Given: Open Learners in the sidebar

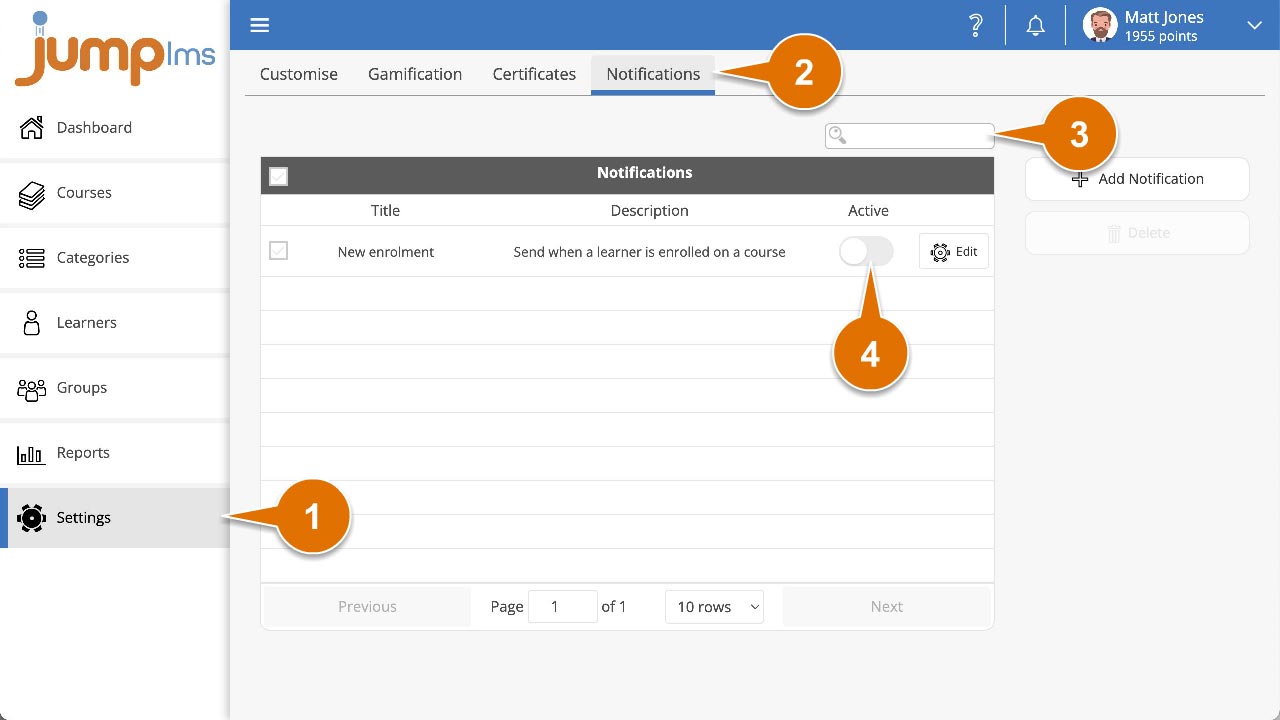Looking at the screenshot, I should pos(115,323).
